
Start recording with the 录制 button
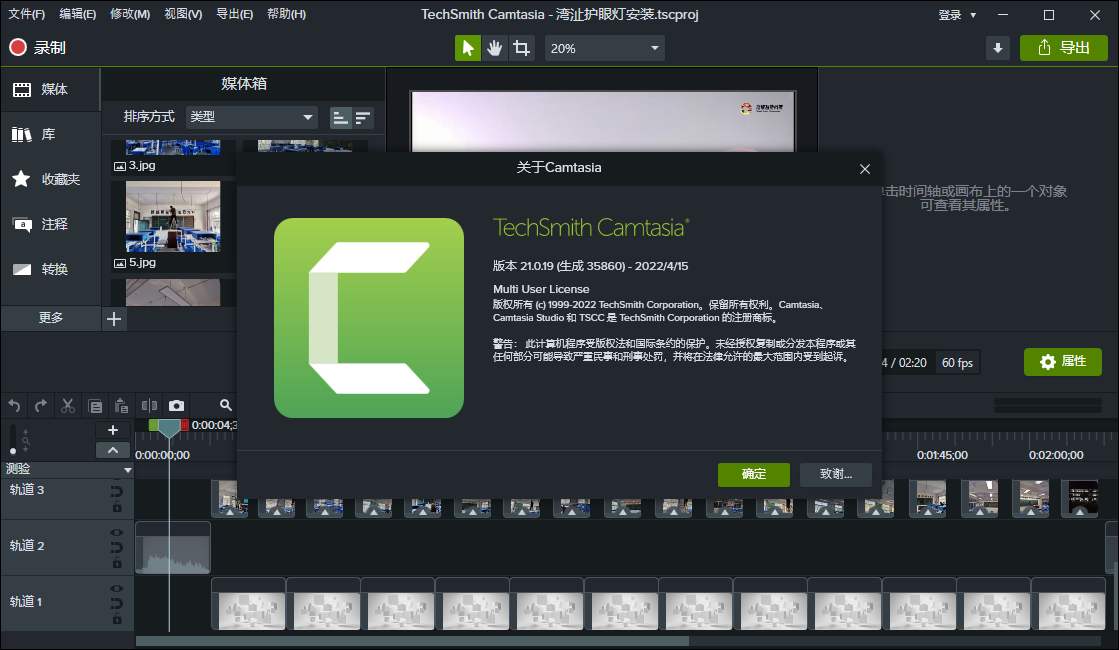pos(38,48)
